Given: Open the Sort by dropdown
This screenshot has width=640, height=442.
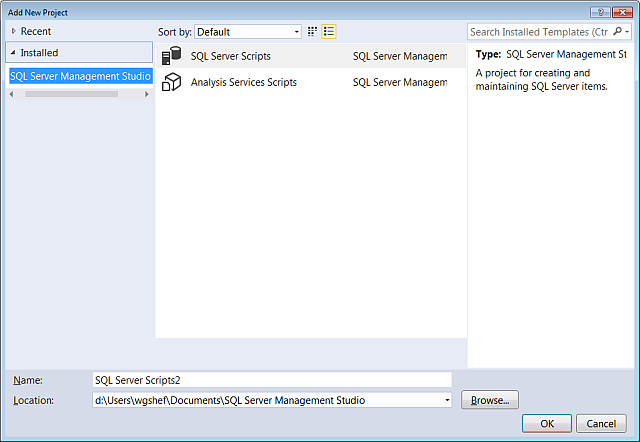Looking at the screenshot, I should click(x=247, y=32).
